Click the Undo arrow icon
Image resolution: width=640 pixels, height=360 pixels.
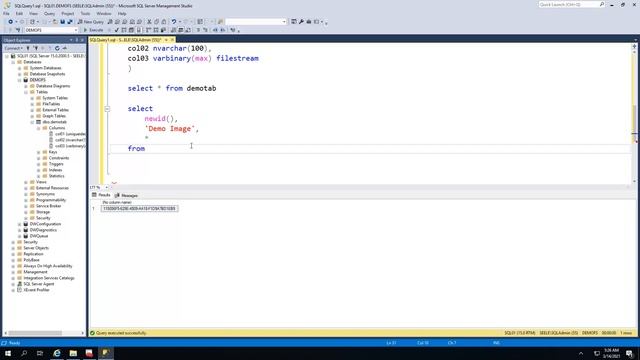click(x=174, y=22)
